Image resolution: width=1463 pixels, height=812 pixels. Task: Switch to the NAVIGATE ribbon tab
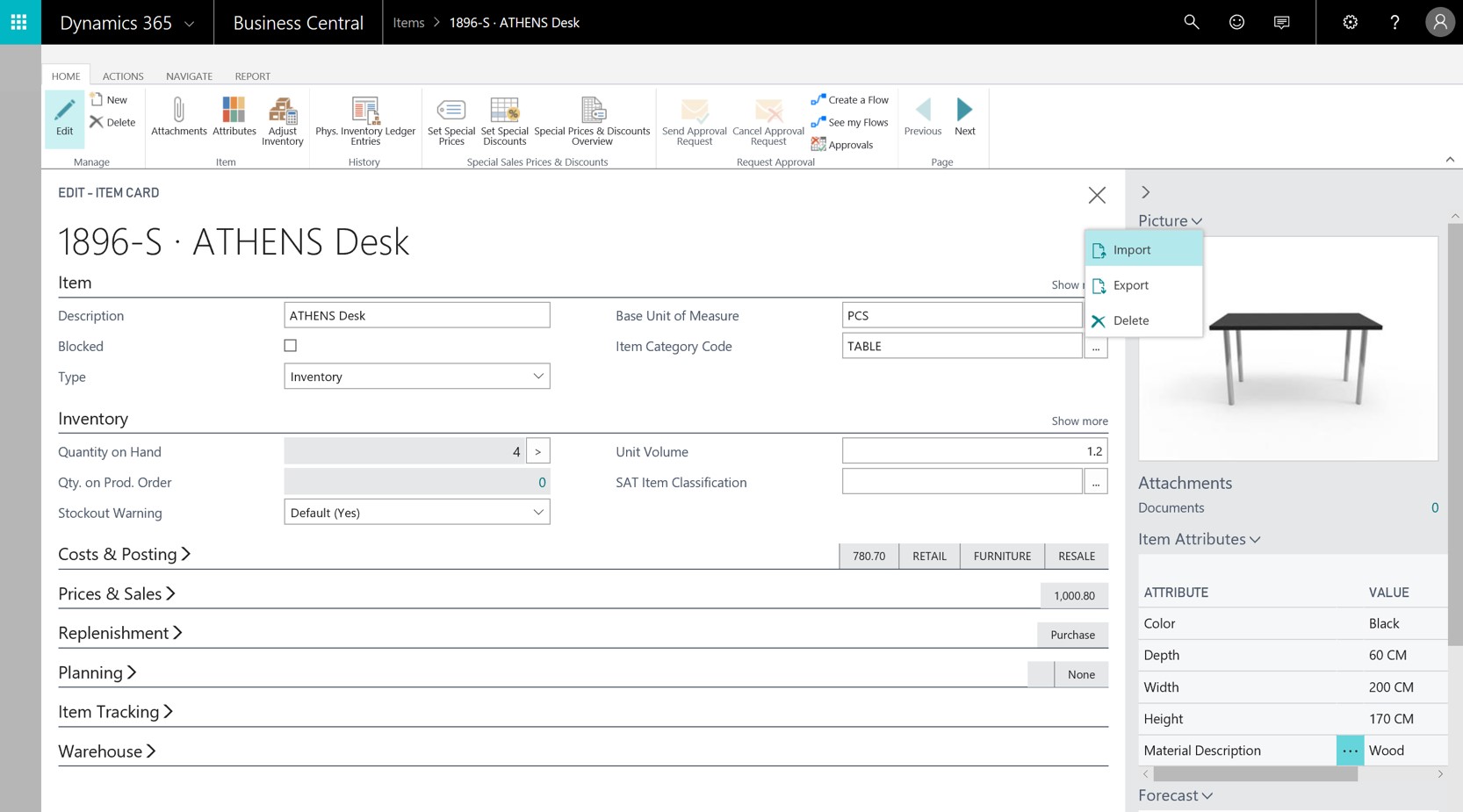click(x=190, y=76)
